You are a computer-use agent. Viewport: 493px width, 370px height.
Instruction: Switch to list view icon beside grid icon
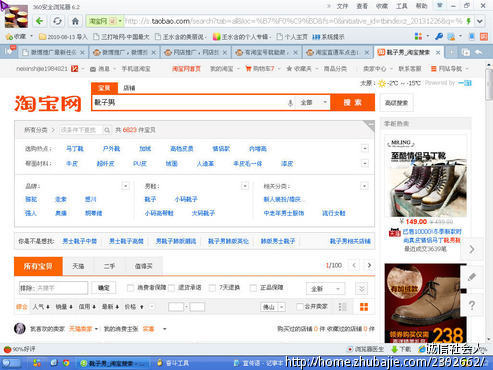click(x=342, y=307)
